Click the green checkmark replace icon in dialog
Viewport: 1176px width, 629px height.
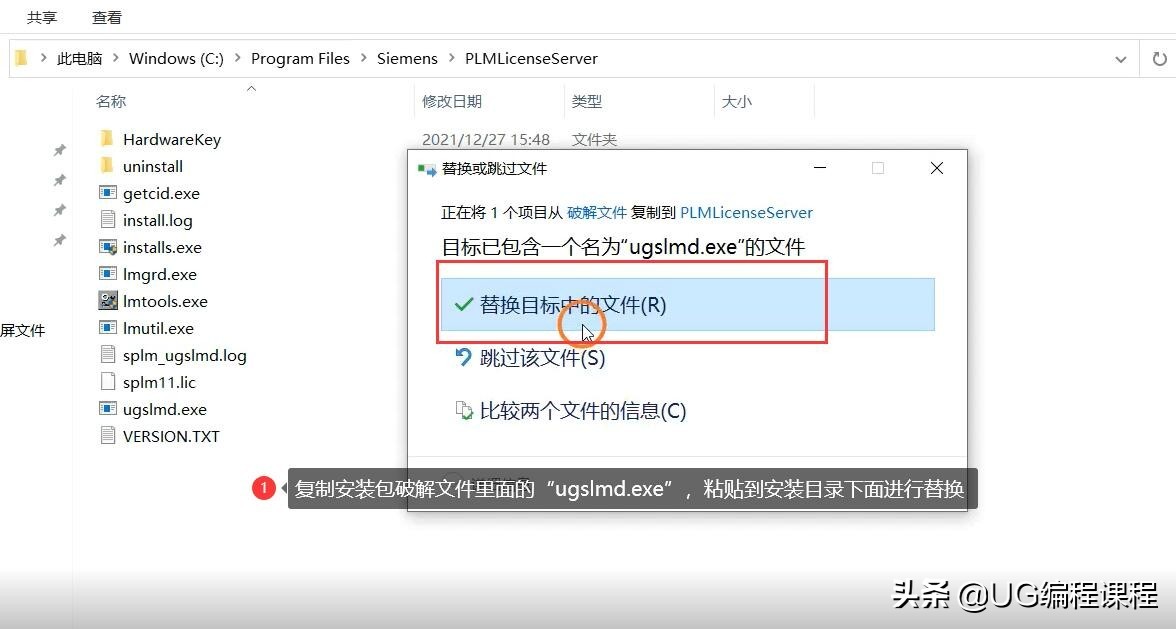(462, 305)
